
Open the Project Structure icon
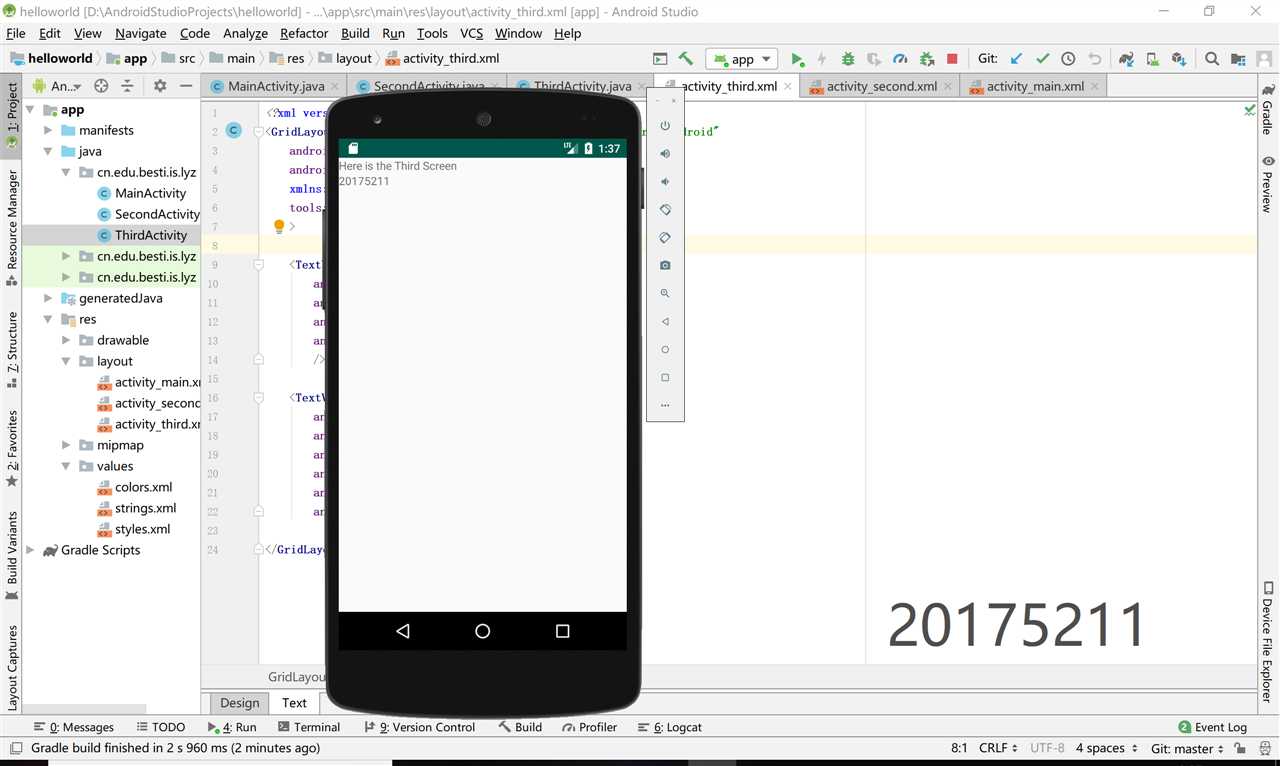[1238, 59]
